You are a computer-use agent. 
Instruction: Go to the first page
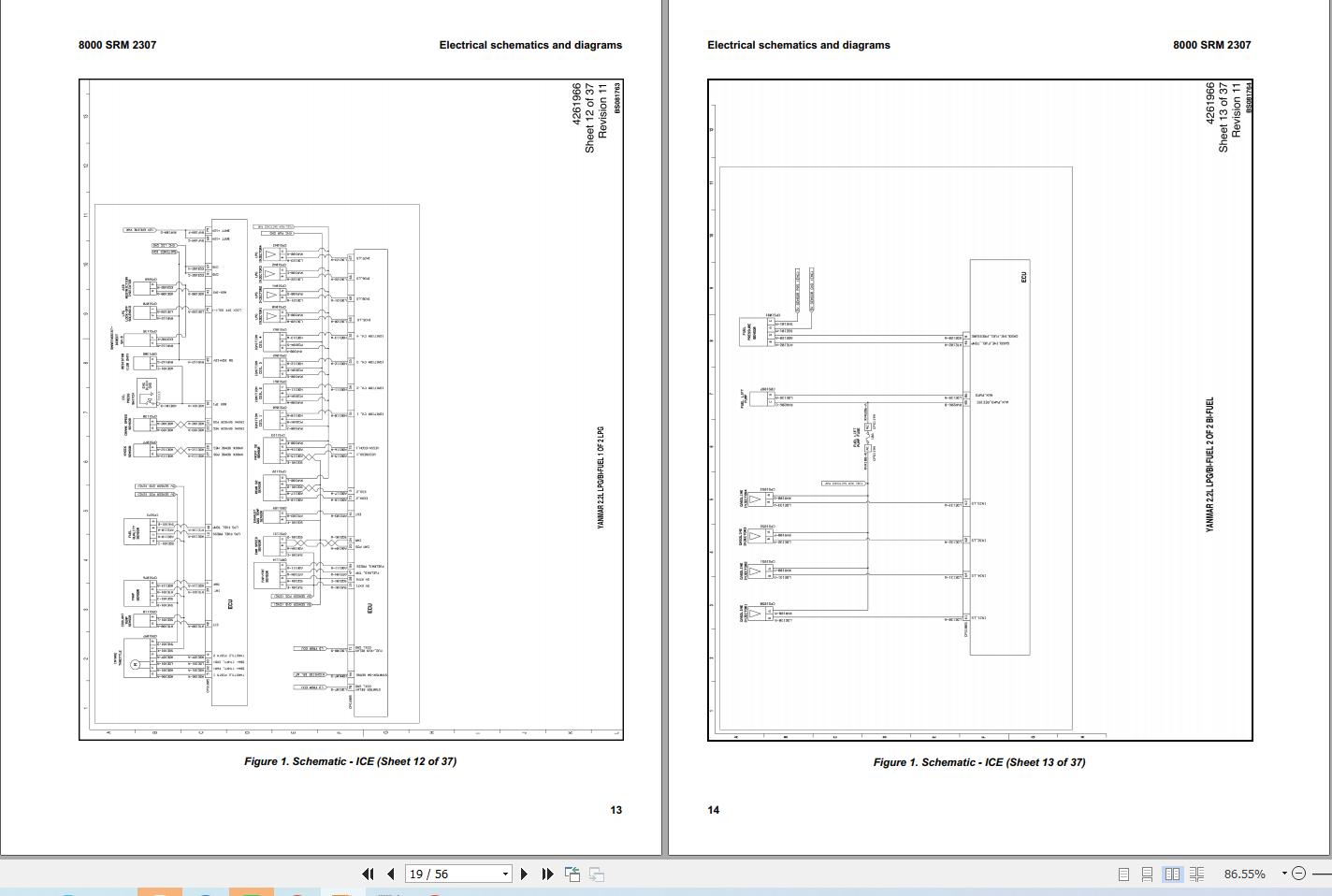pos(368,874)
